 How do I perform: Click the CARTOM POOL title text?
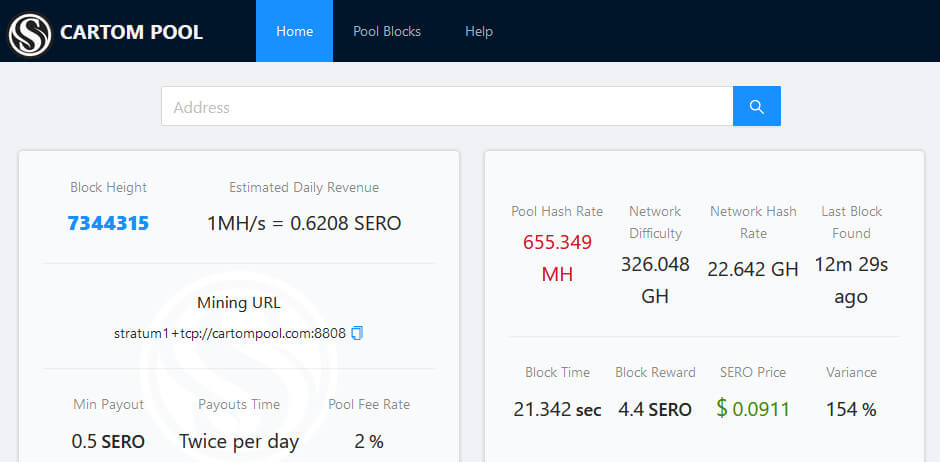coord(131,32)
